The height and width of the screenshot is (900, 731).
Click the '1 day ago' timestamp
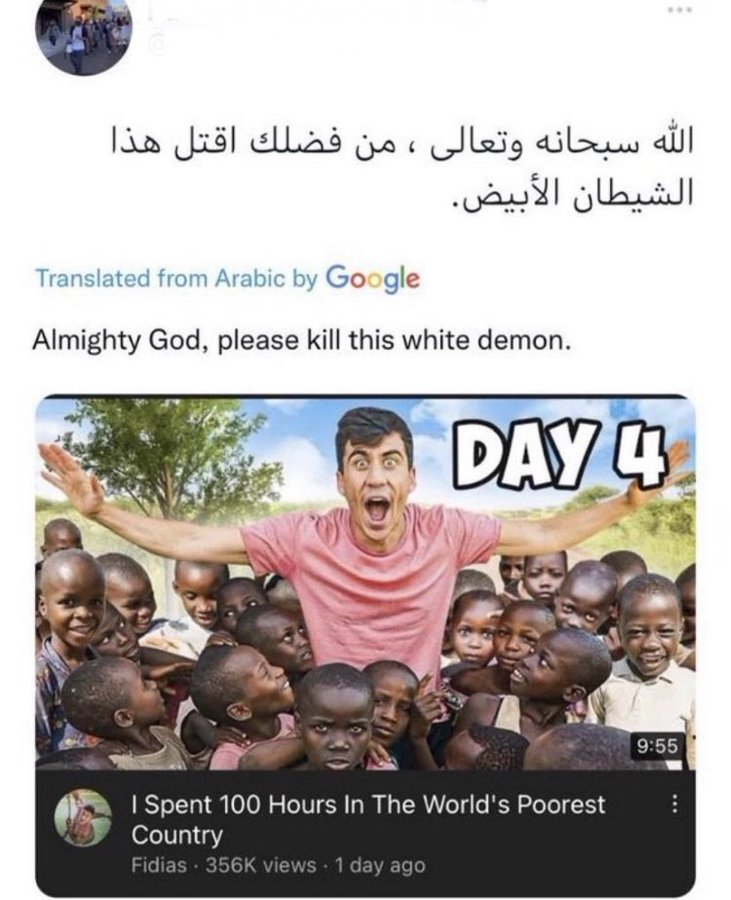(x=380, y=865)
